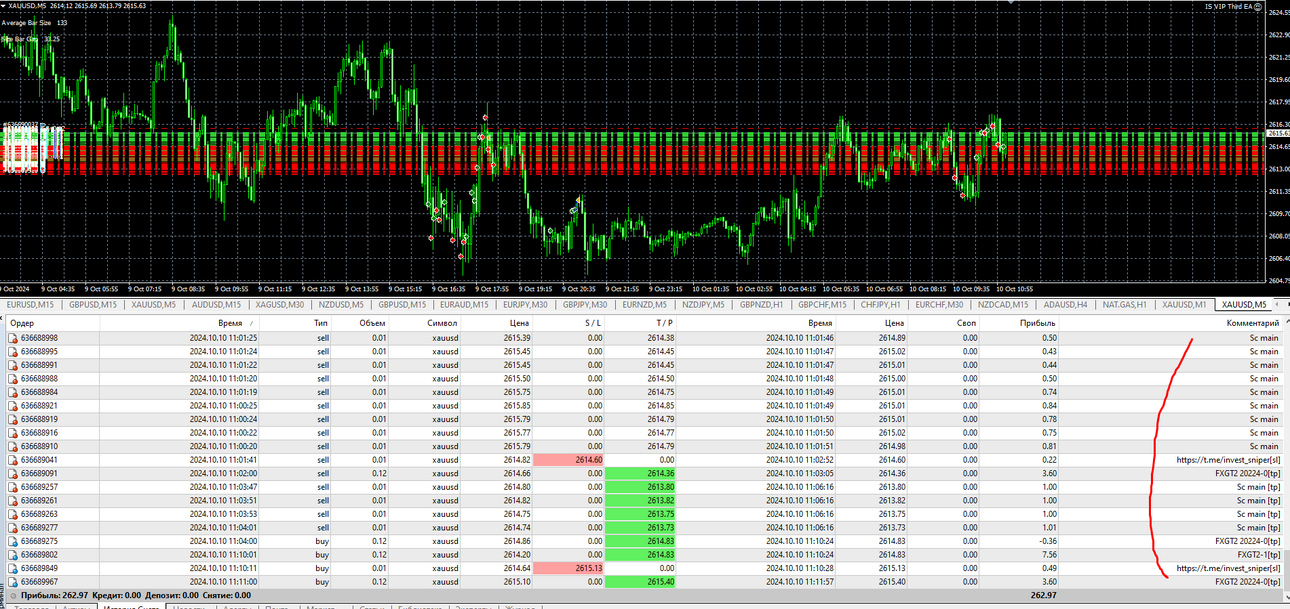This screenshot has height=609, width=1290.
Task: Click the green take-profit cell 2615.40
Action: pyautogui.click(x=641, y=581)
